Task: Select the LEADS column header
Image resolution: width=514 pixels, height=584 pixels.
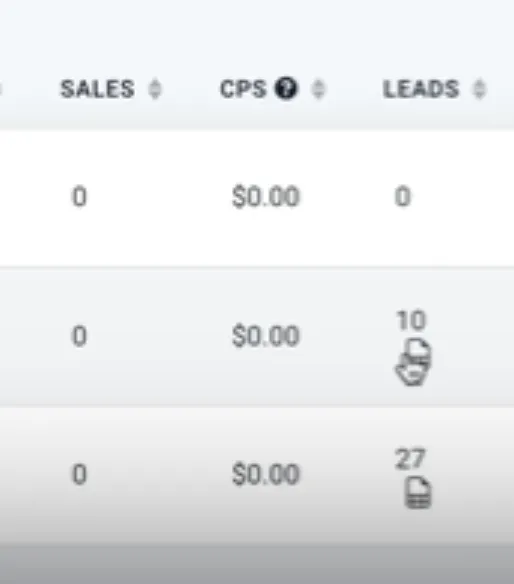Action: pyautogui.click(x=421, y=89)
